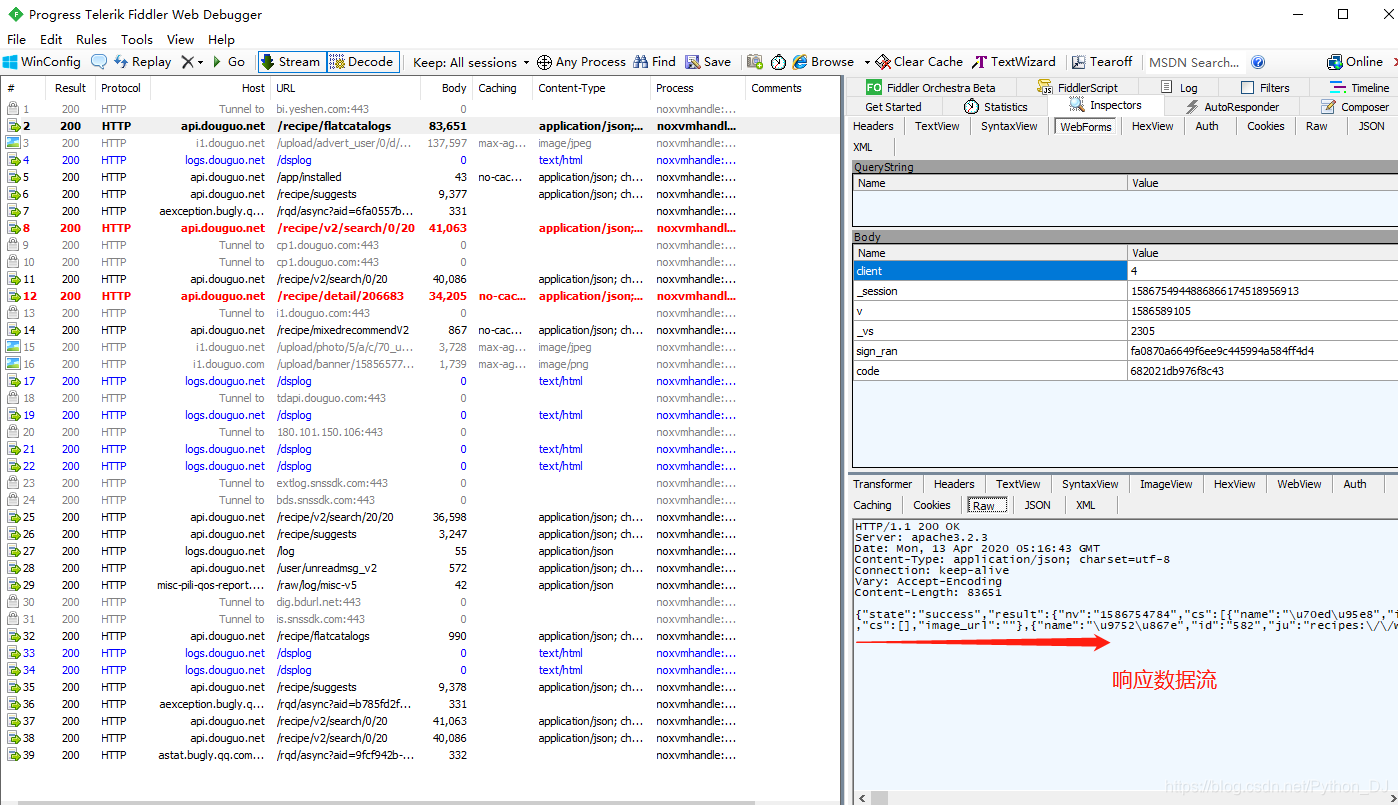Select session 8 /recipe/v2/search/0/20 row
This screenshot has width=1398, height=805.
pos(420,228)
